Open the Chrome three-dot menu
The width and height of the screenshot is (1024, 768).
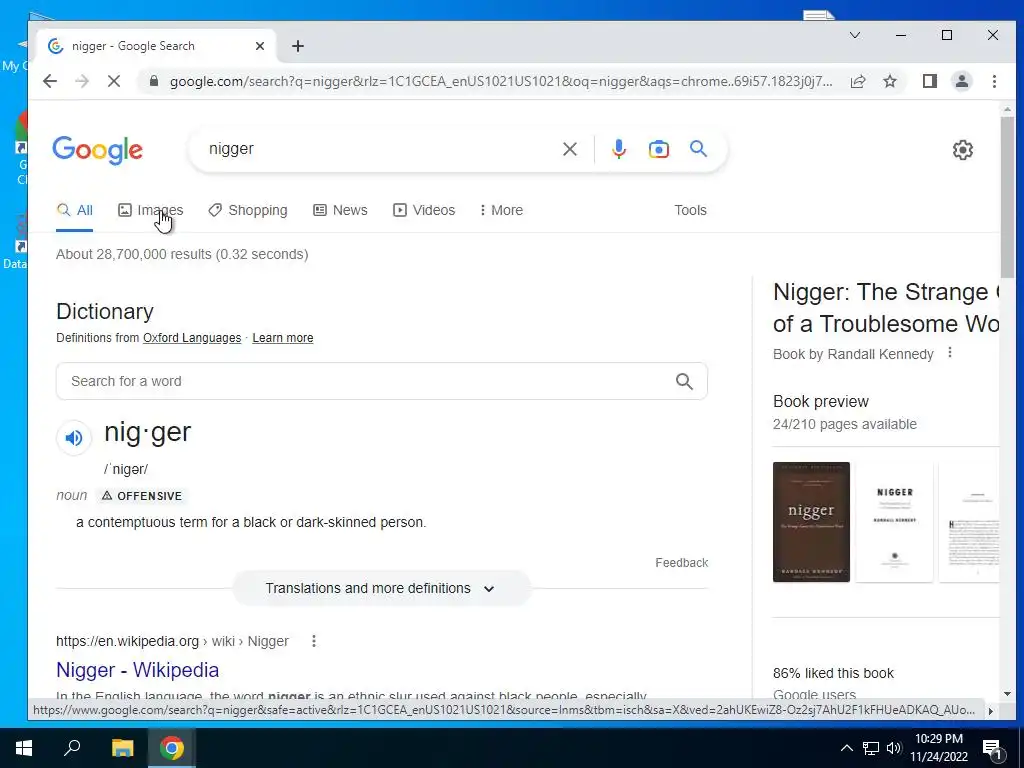point(994,81)
